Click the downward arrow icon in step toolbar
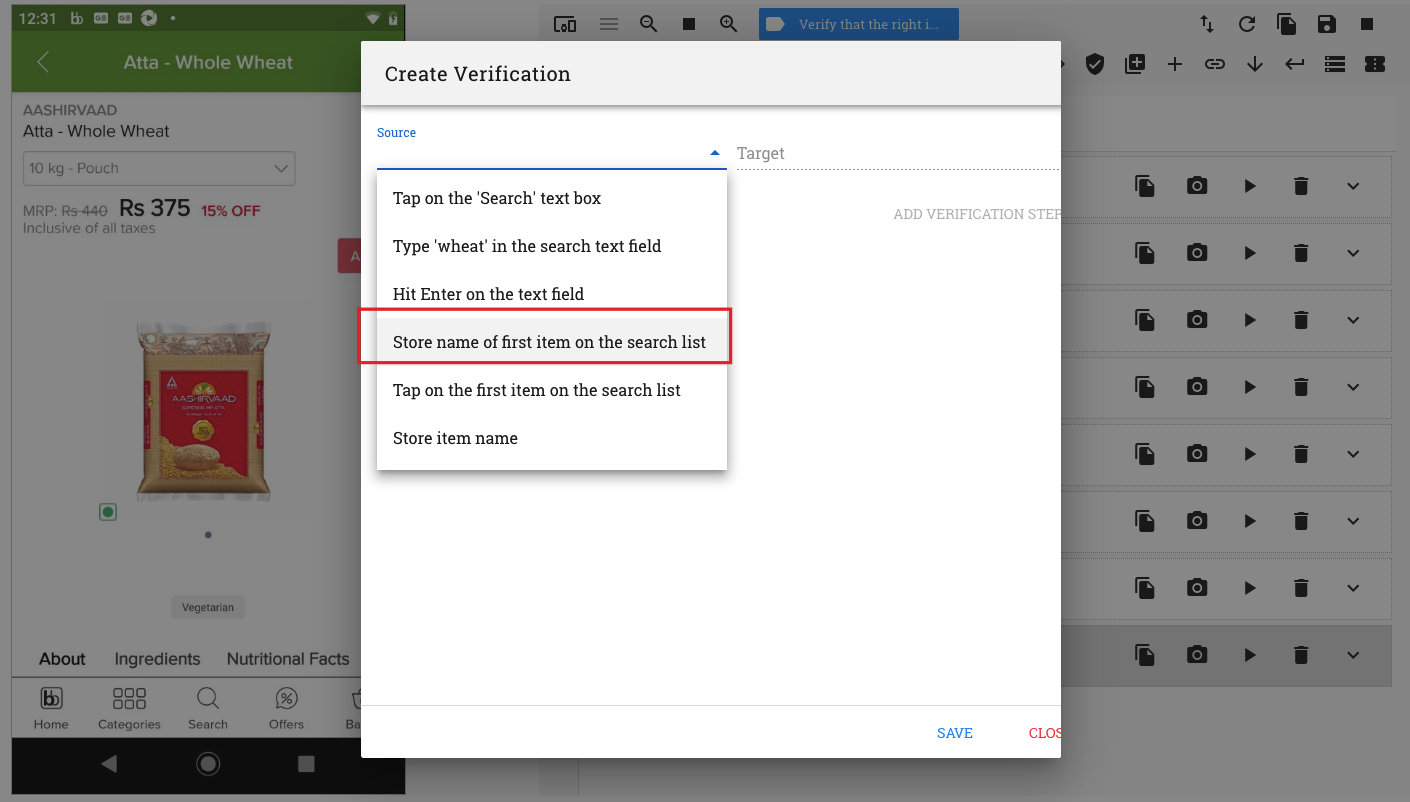Viewport: 1410px width, 802px height. [x=1255, y=64]
